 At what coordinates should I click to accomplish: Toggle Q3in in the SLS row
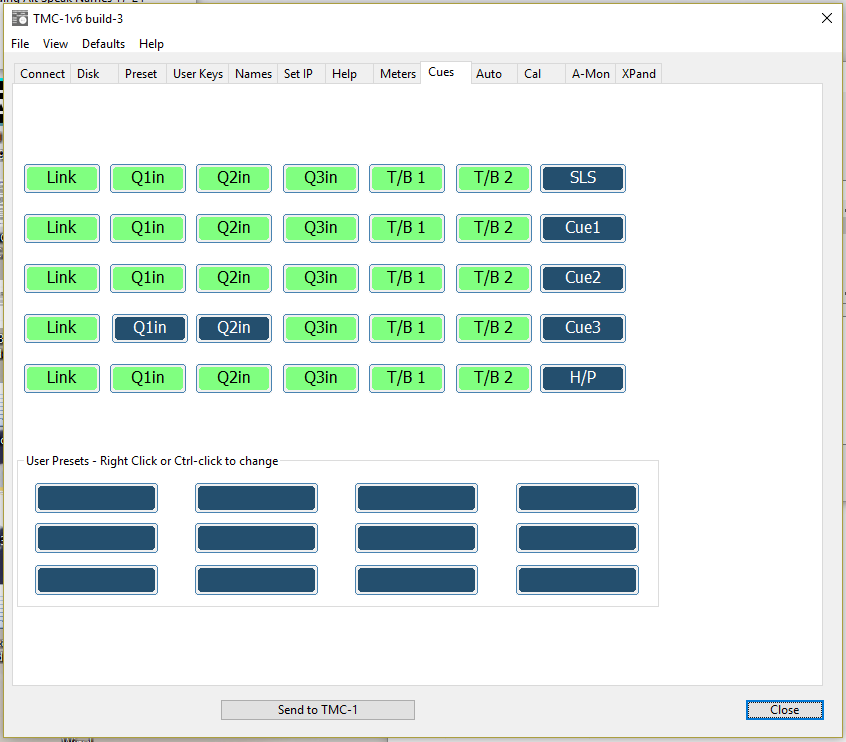[x=320, y=178]
